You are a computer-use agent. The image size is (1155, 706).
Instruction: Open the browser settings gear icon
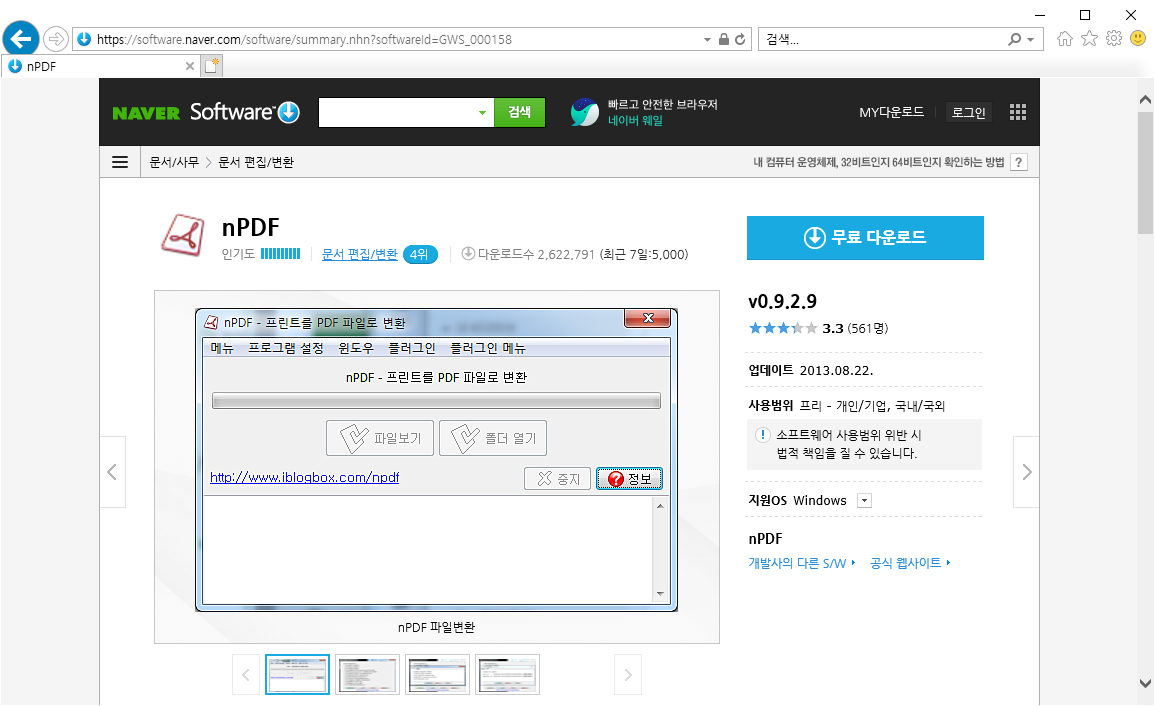click(x=1114, y=38)
